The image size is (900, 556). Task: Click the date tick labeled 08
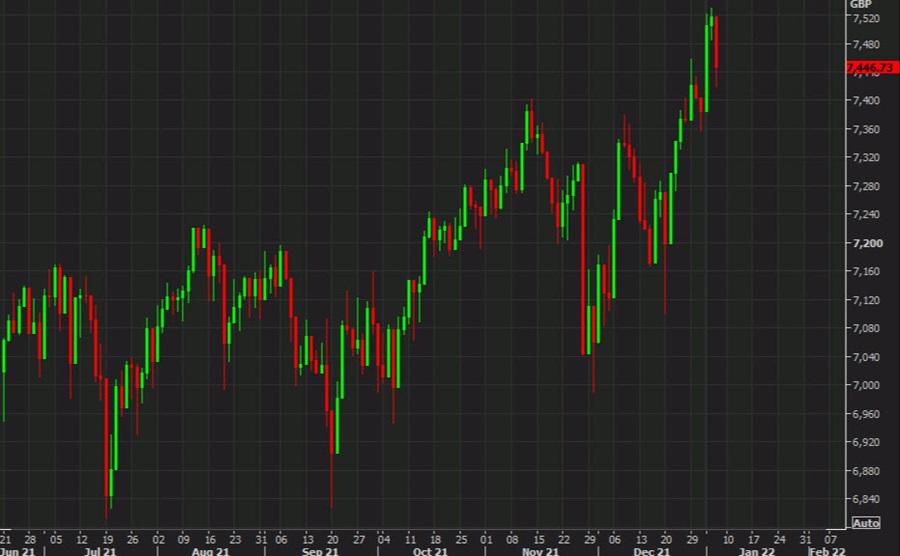[x=513, y=539]
